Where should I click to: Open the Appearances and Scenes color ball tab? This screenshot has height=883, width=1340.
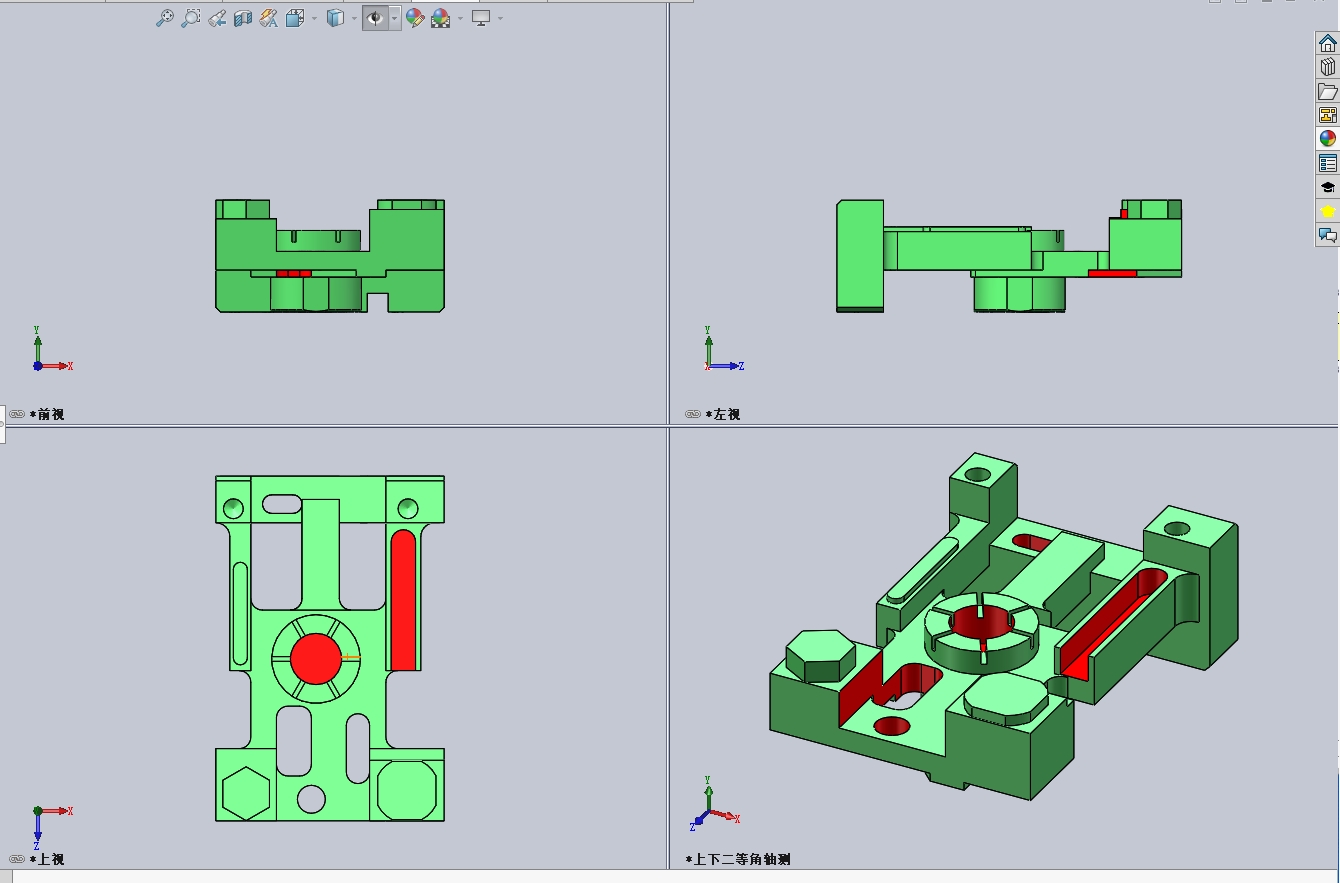point(1328,139)
